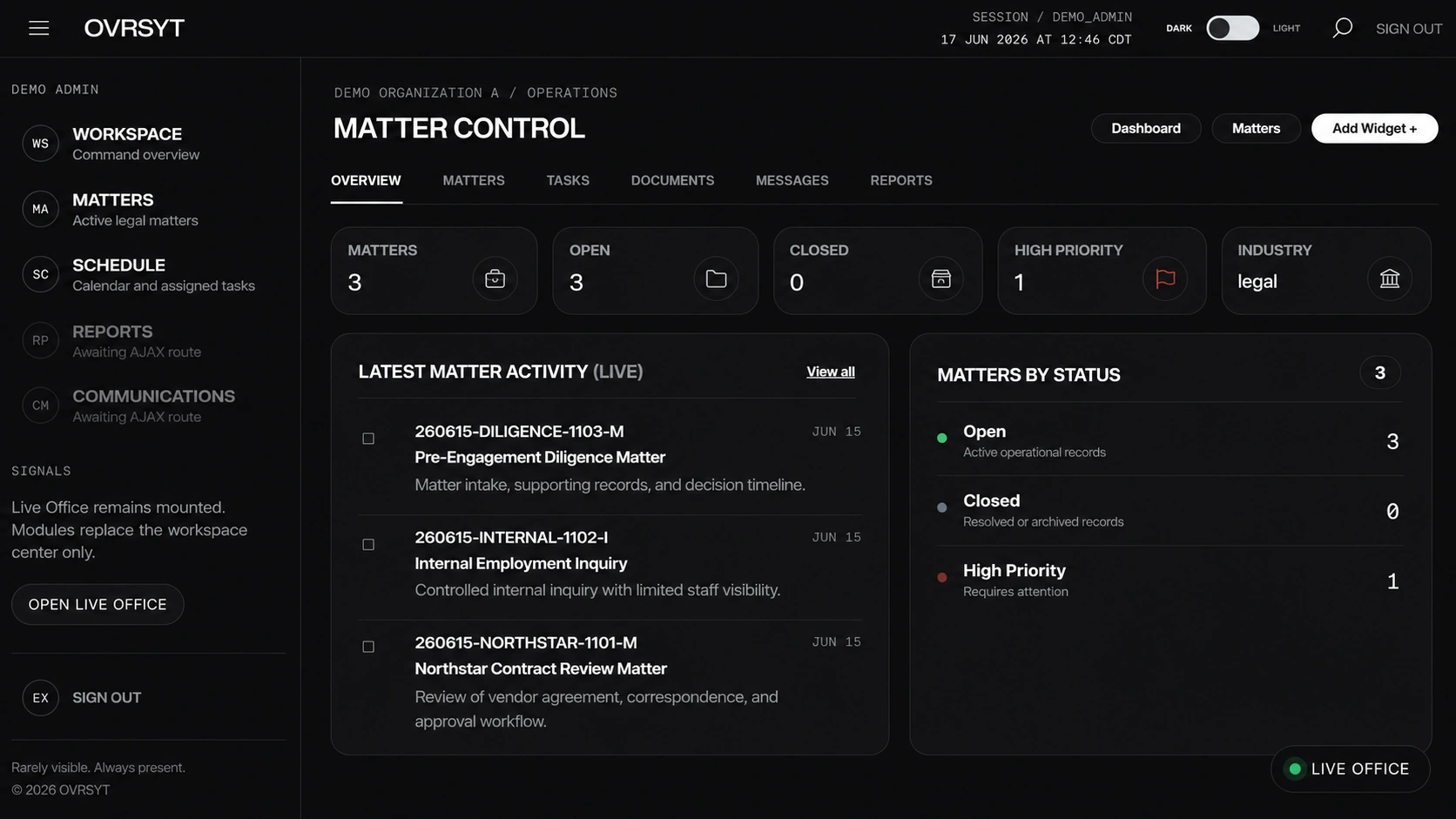Screen dimensions: 1456x819
Task: Click the Closed status label
Action: click(x=991, y=501)
